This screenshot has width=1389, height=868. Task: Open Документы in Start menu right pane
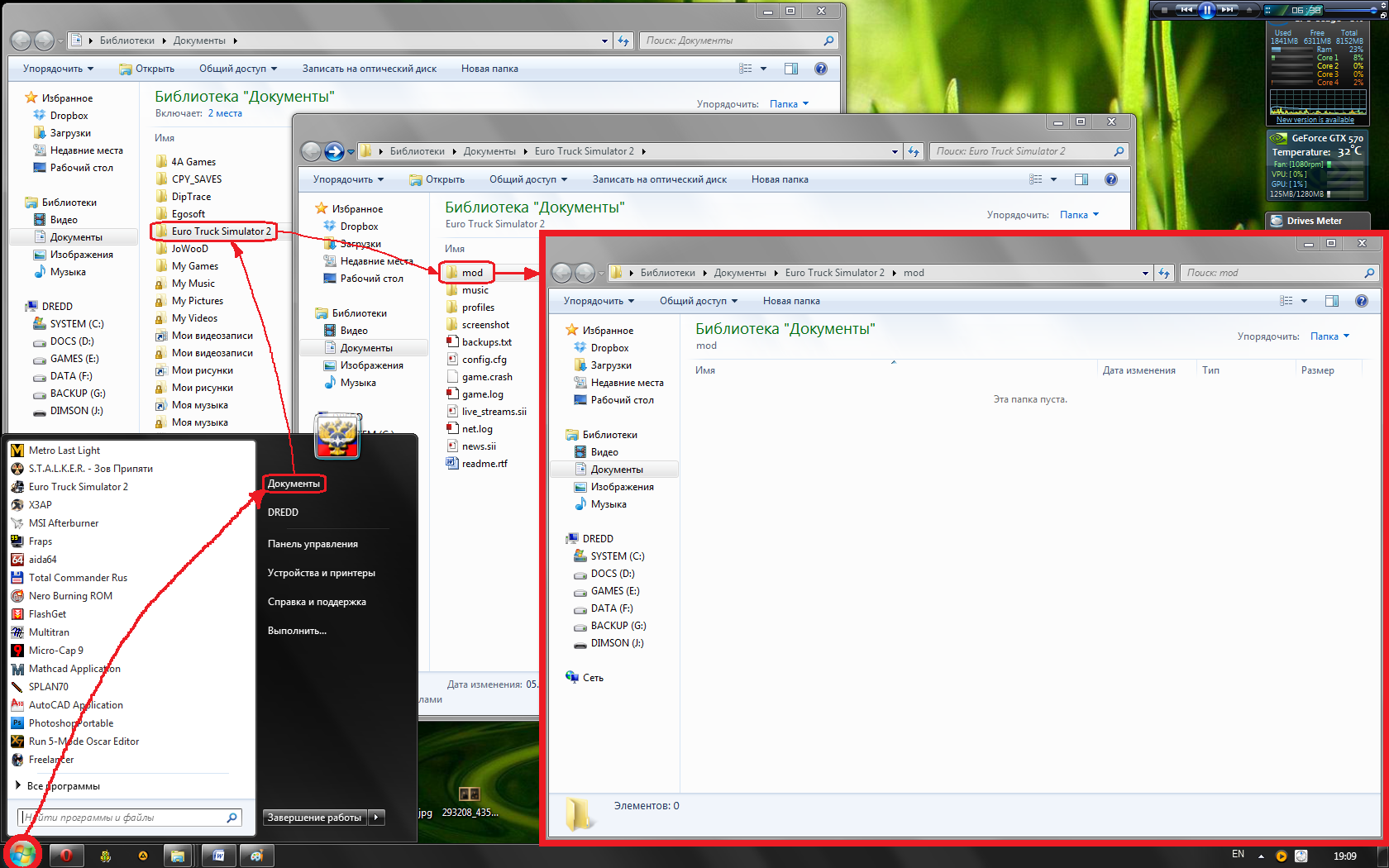pyautogui.click(x=294, y=484)
